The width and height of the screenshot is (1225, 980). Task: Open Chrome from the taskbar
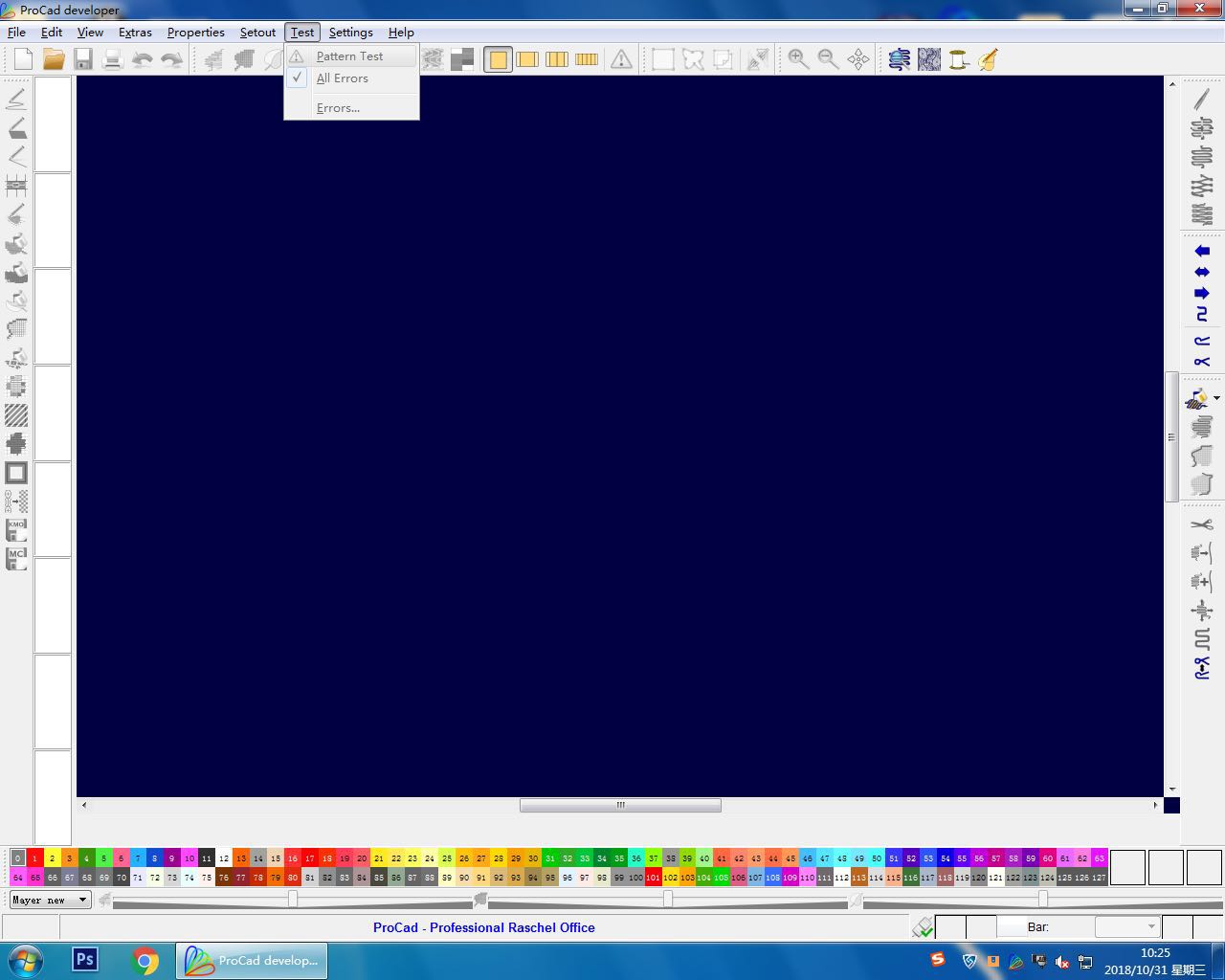point(145,960)
